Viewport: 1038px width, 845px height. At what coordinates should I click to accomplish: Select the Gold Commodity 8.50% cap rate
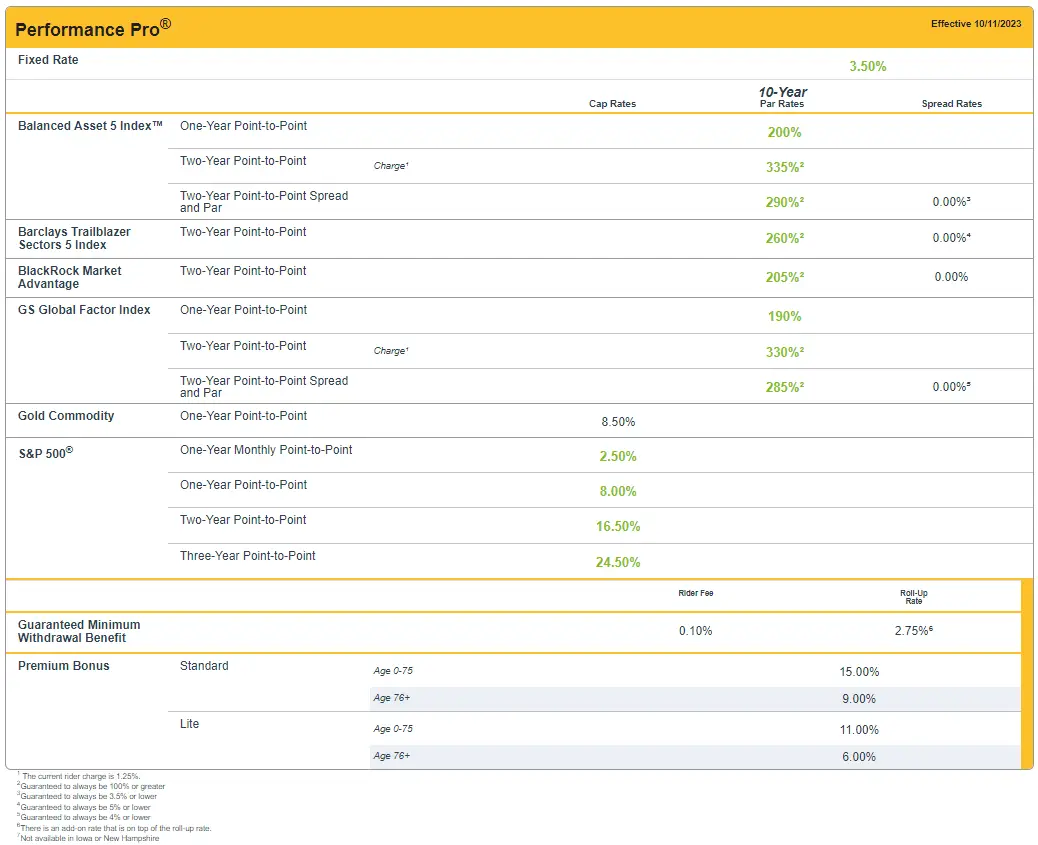tap(618, 422)
